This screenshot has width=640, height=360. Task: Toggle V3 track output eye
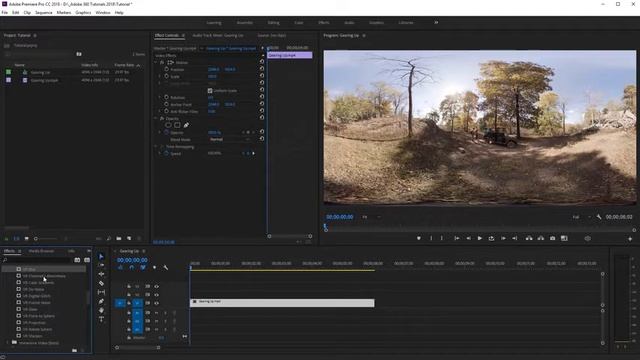coord(156,287)
